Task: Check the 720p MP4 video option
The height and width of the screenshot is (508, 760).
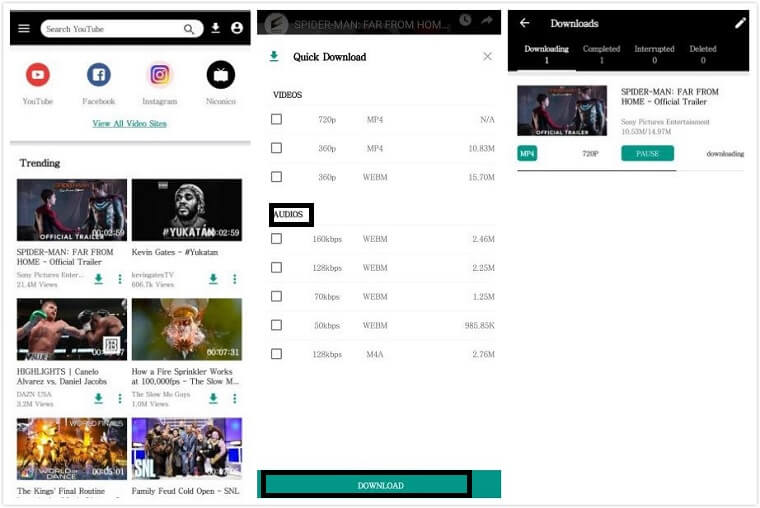Action: click(276, 119)
